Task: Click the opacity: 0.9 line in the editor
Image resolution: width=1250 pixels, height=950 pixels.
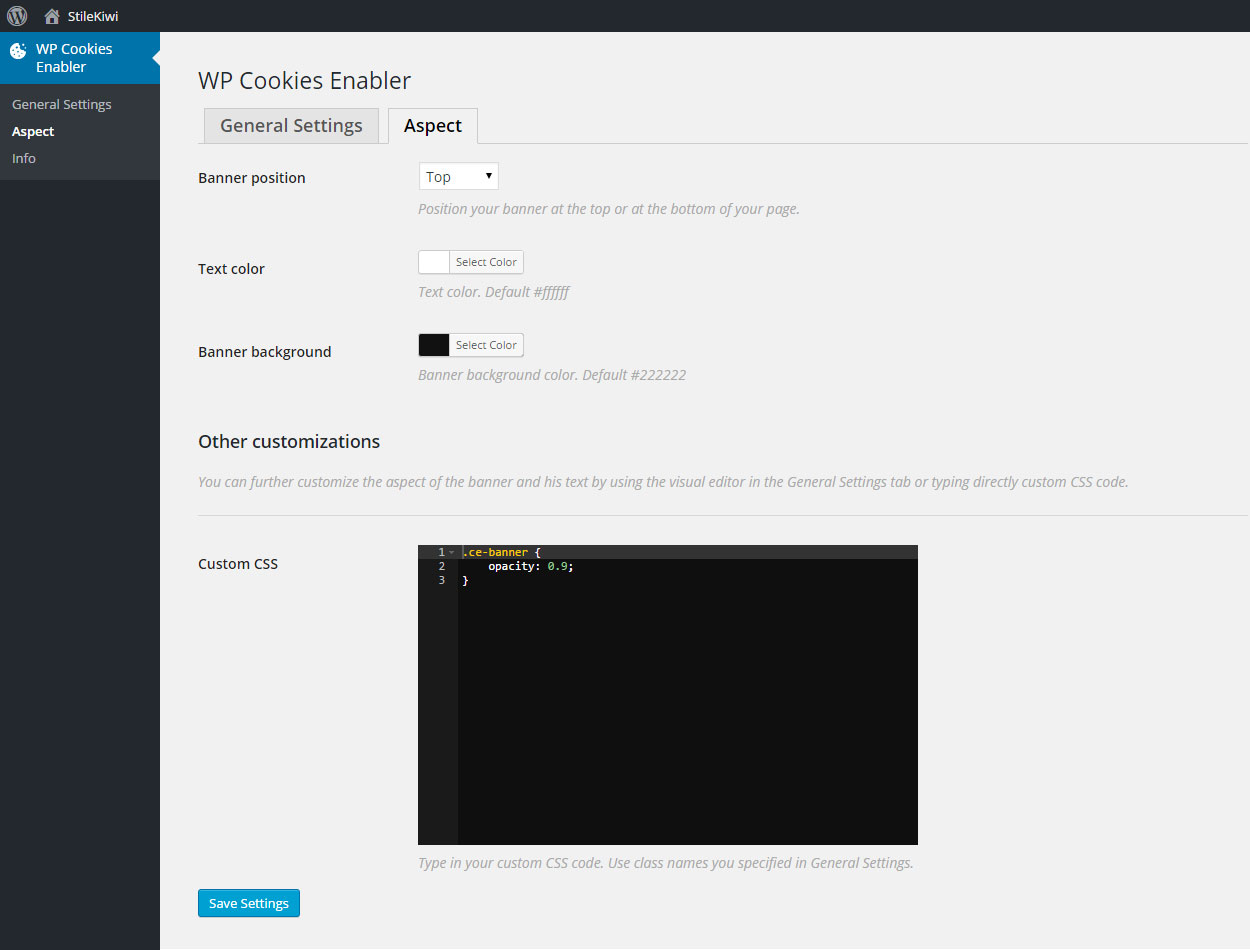Action: [x=531, y=566]
